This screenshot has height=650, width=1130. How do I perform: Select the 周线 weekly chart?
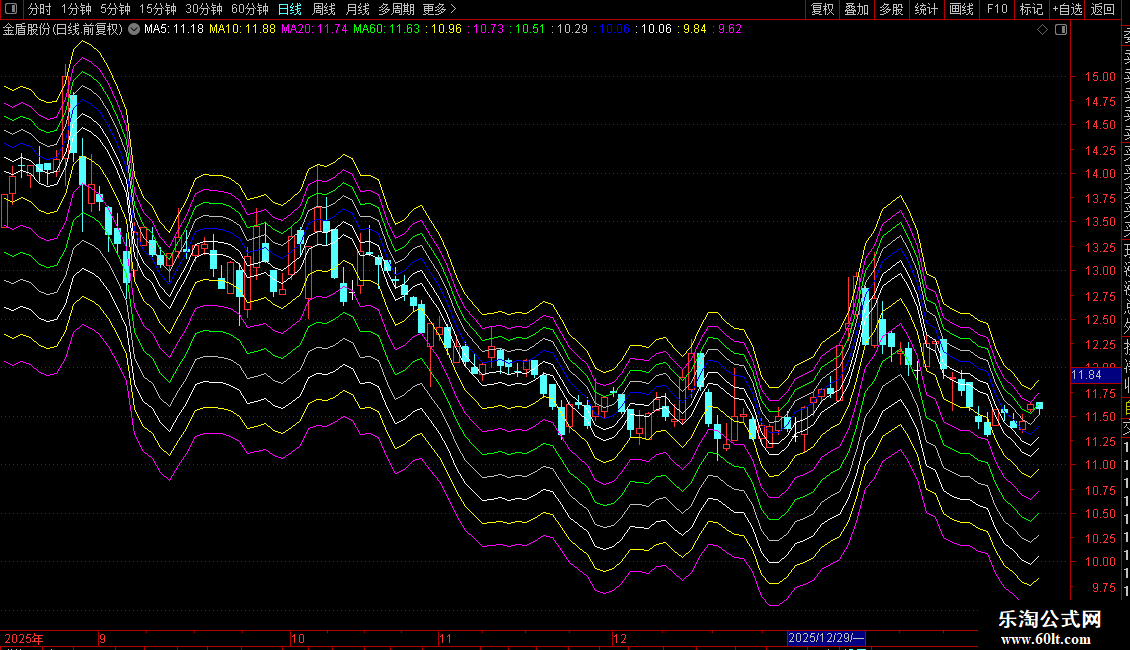click(x=323, y=9)
